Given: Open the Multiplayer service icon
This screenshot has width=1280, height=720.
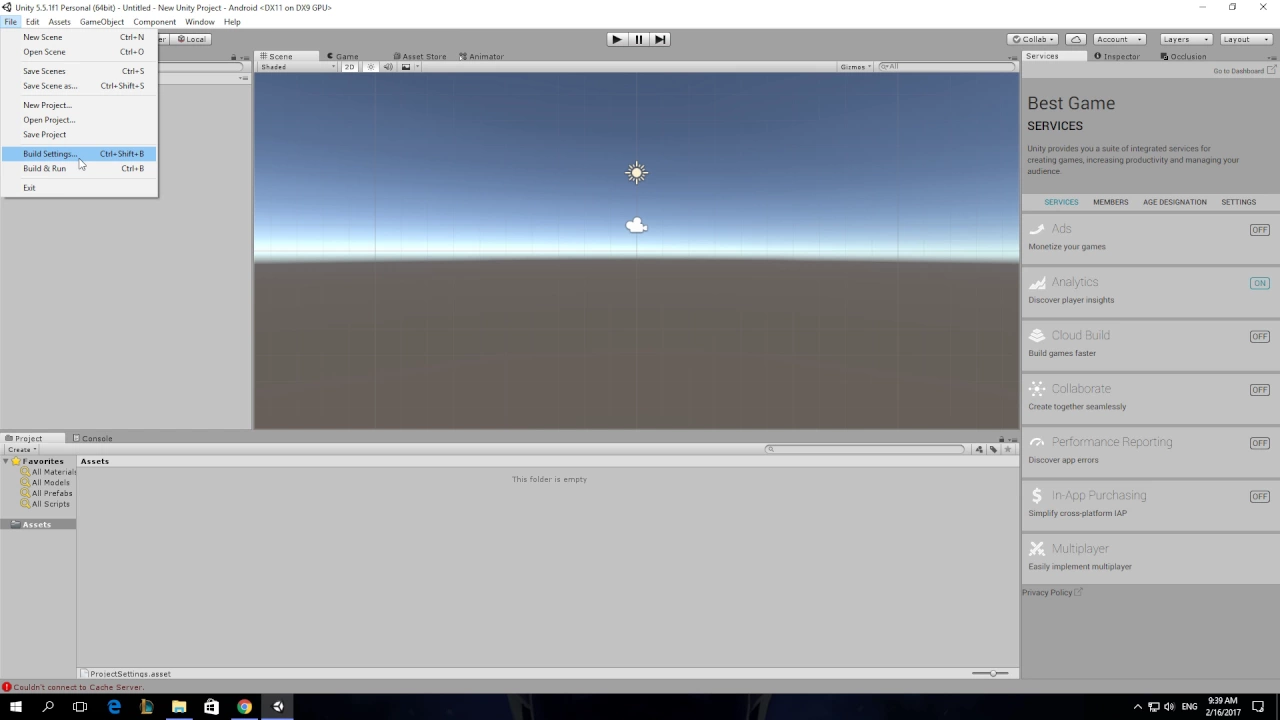Looking at the screenshot, I should (x=1037, y=548).
